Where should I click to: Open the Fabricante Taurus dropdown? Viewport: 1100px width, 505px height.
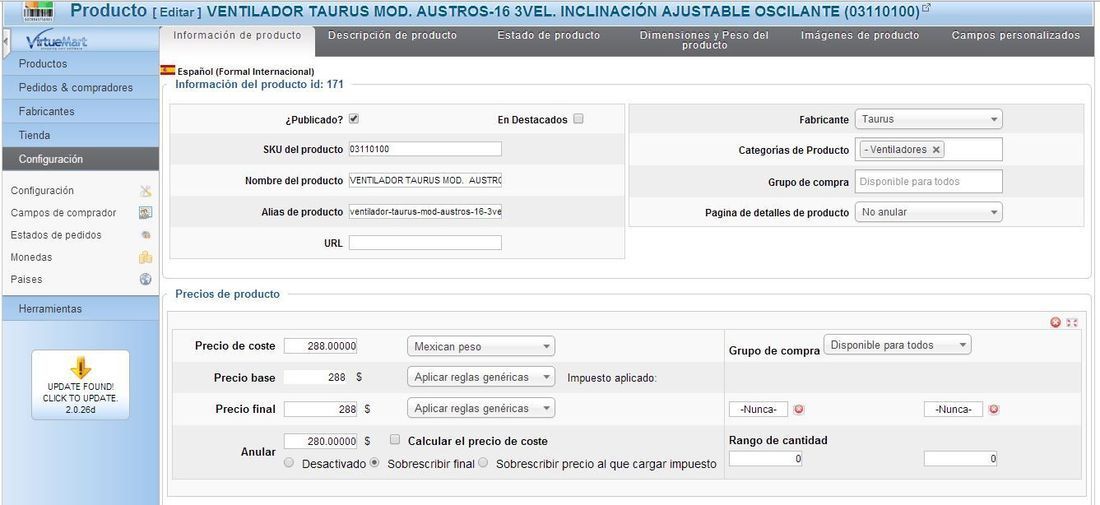[x=928, y=119]
